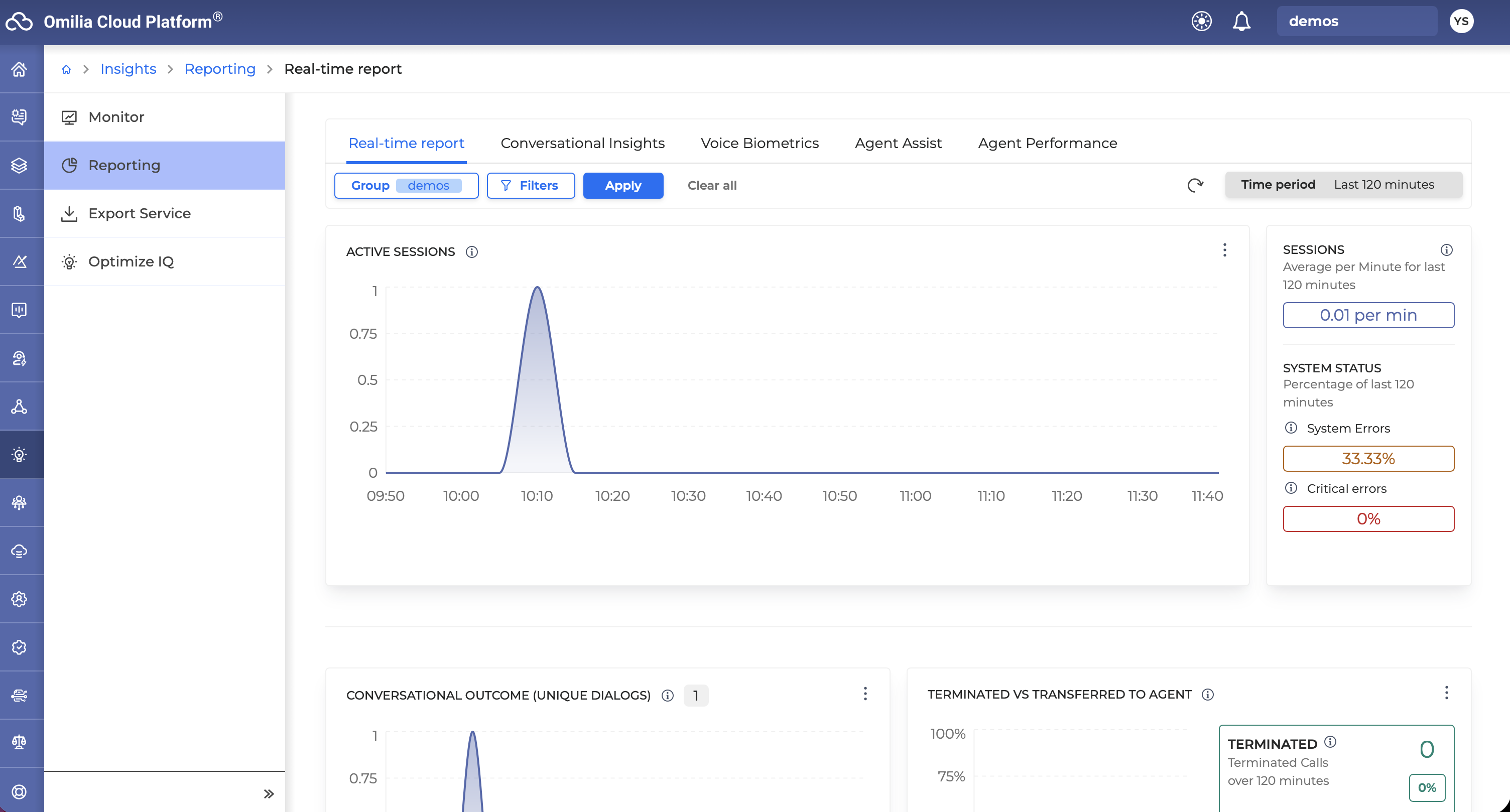Click the '0%' Critical errors value
The width and height of the screenshot is (1510, 812).
(1368, 519)
